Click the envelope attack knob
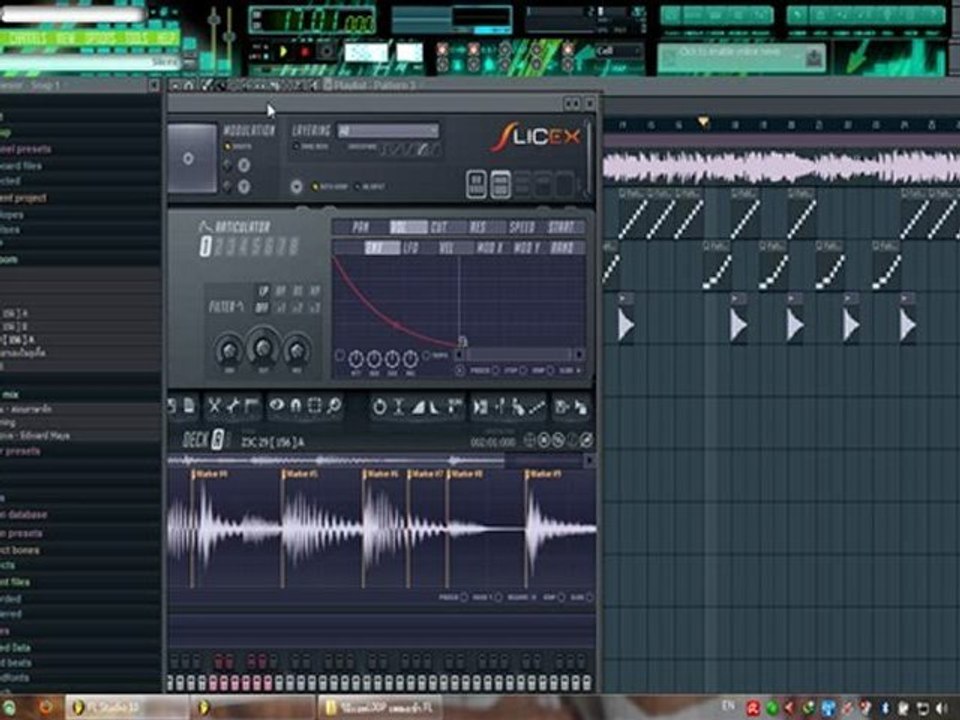Viewport: 960px width, 720px height. tap(356, 359)
